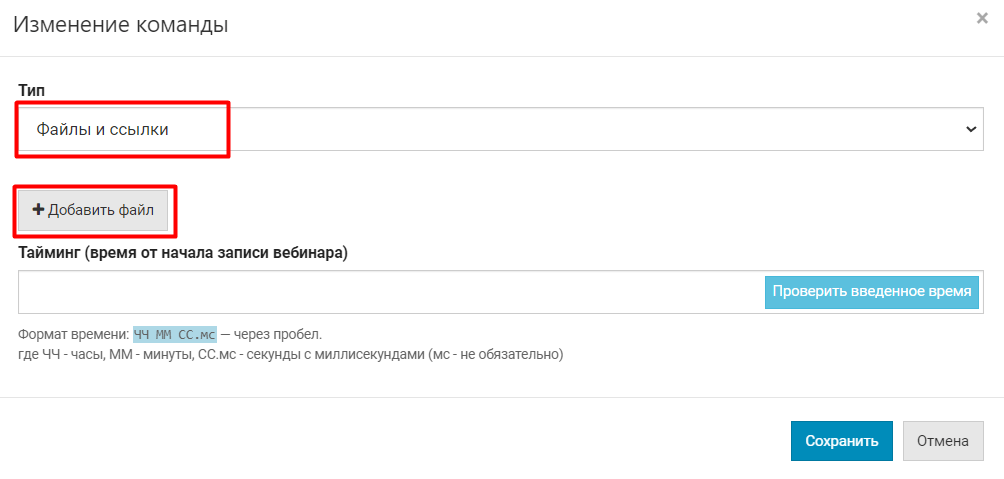
Task: Close the Изменение команды dialog
Action: coord(982,18)
